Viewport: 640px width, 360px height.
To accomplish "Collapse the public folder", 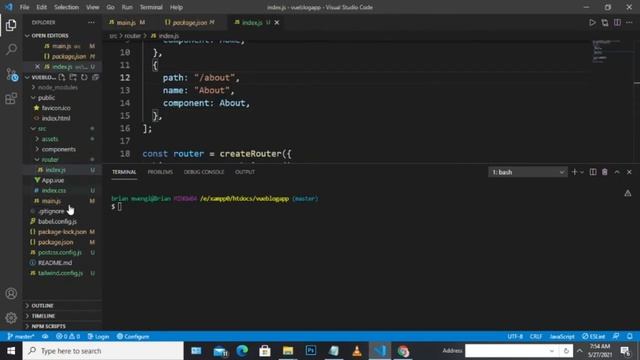I will (46, 98).
